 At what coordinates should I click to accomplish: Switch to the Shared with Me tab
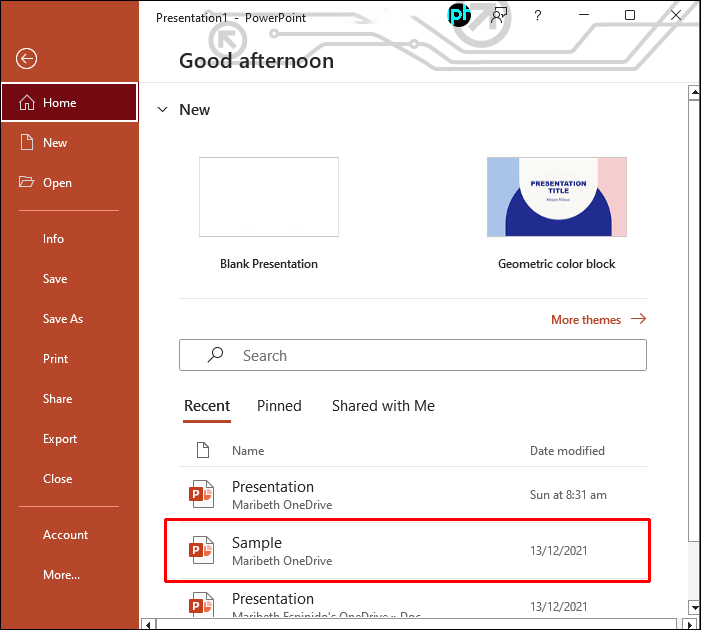[x=383, y=406]
